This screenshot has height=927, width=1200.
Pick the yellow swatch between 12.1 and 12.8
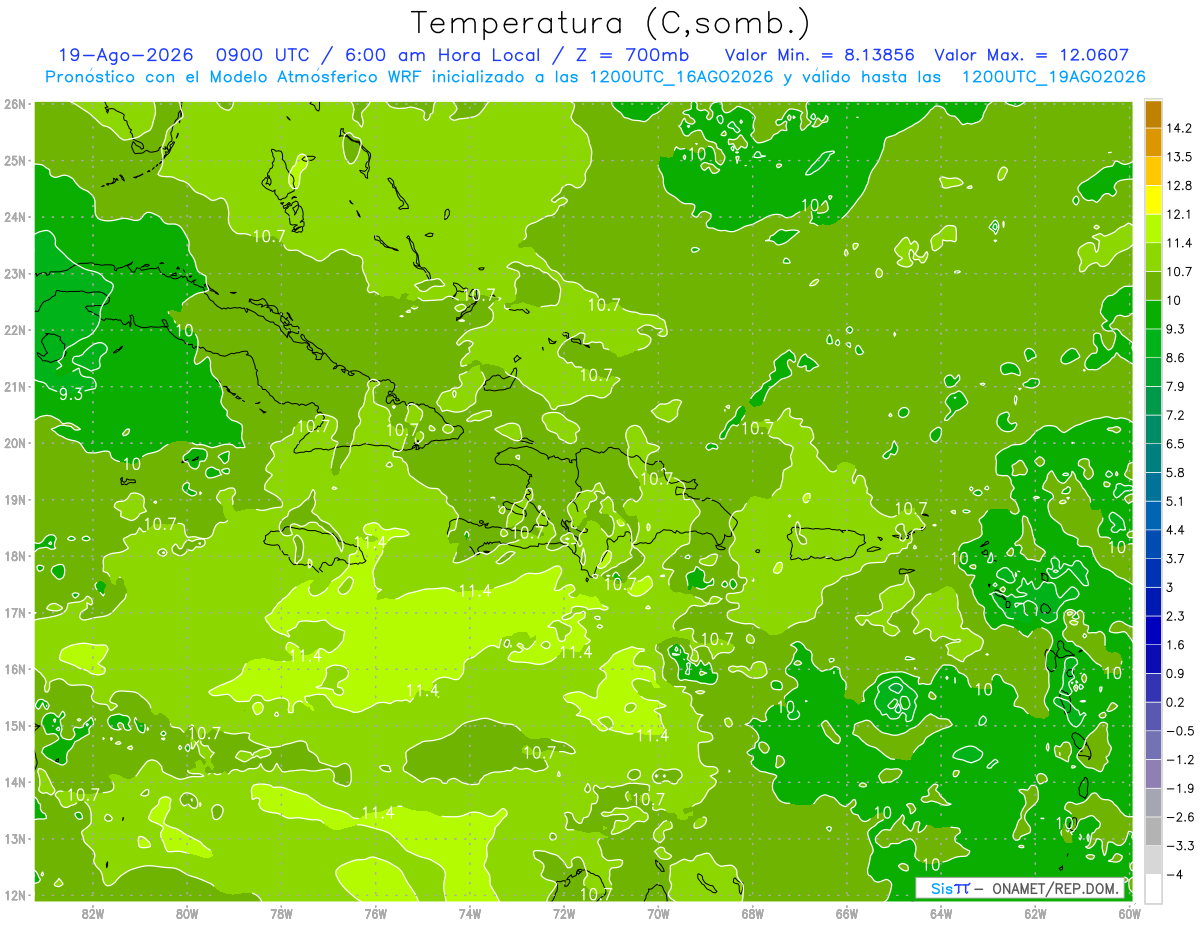coord(1153,199)
